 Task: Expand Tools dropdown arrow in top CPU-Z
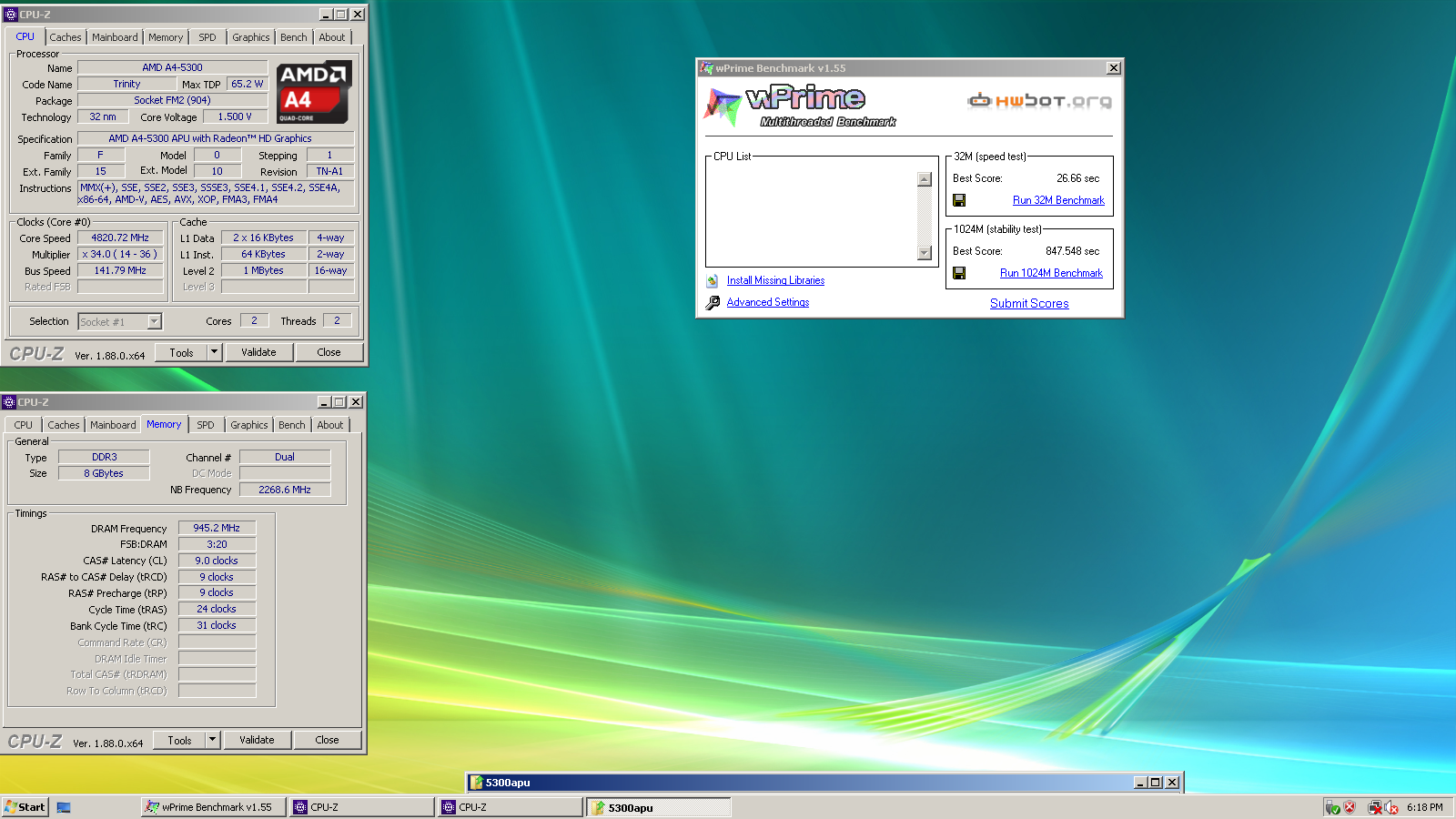[215, 352]
